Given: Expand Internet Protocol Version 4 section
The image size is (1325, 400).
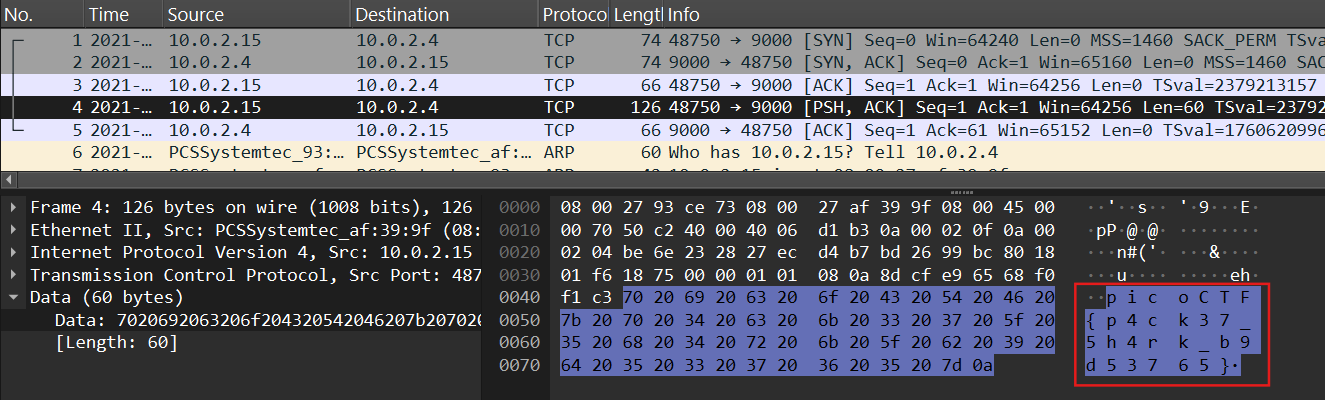Looking at the screenshot, I should tap(12, 253).
